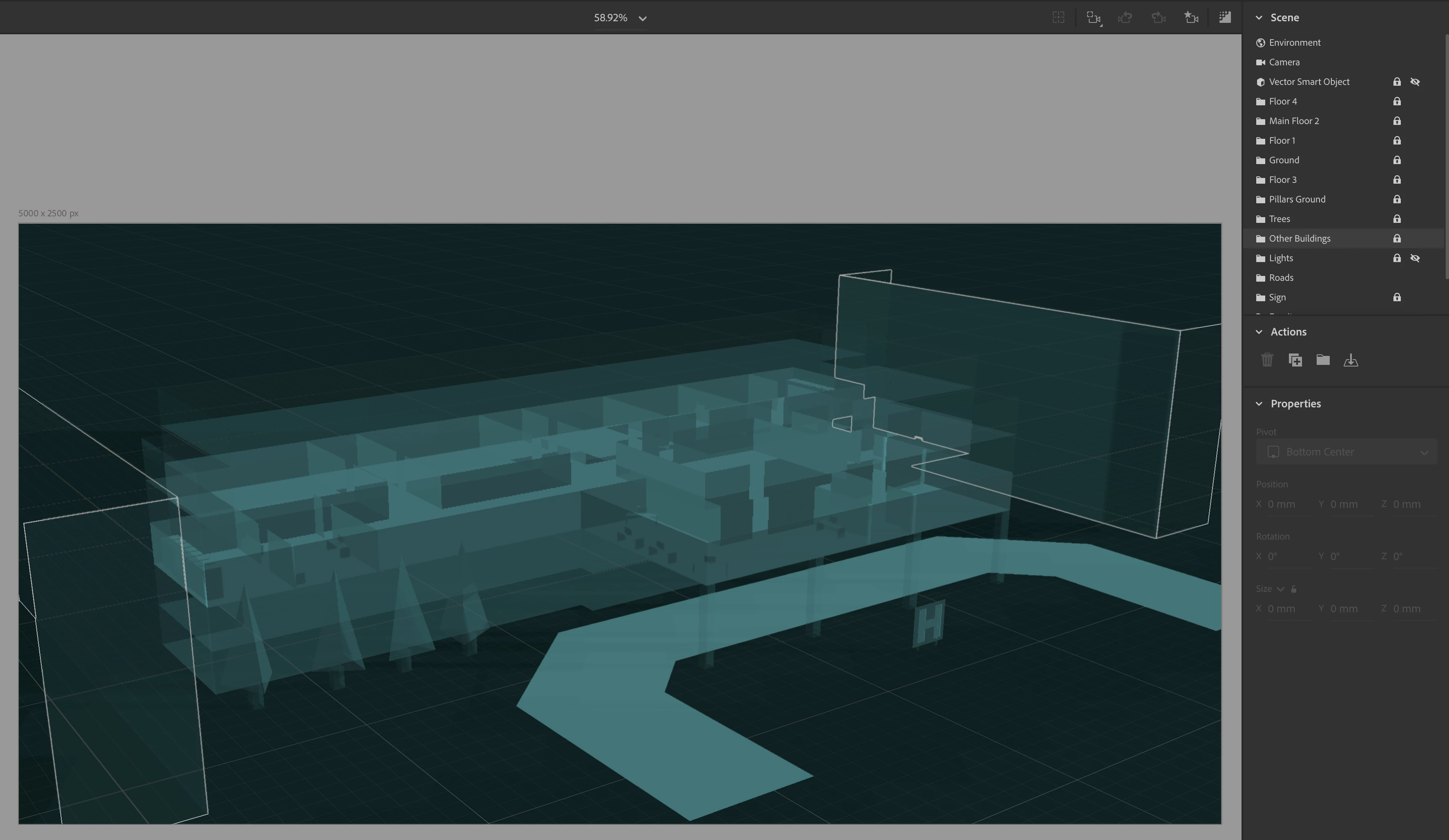Delete selection with the trash icon
This screenshot has width=1449, height=840.
click(x=1267, y=360)
